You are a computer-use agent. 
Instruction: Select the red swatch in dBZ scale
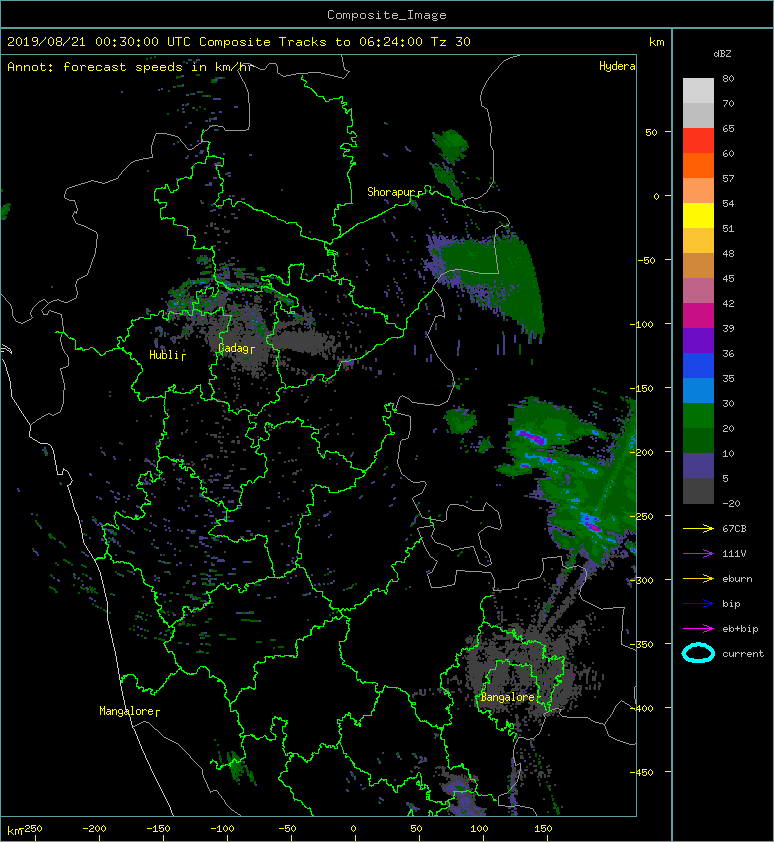click(x=698, y=141)
